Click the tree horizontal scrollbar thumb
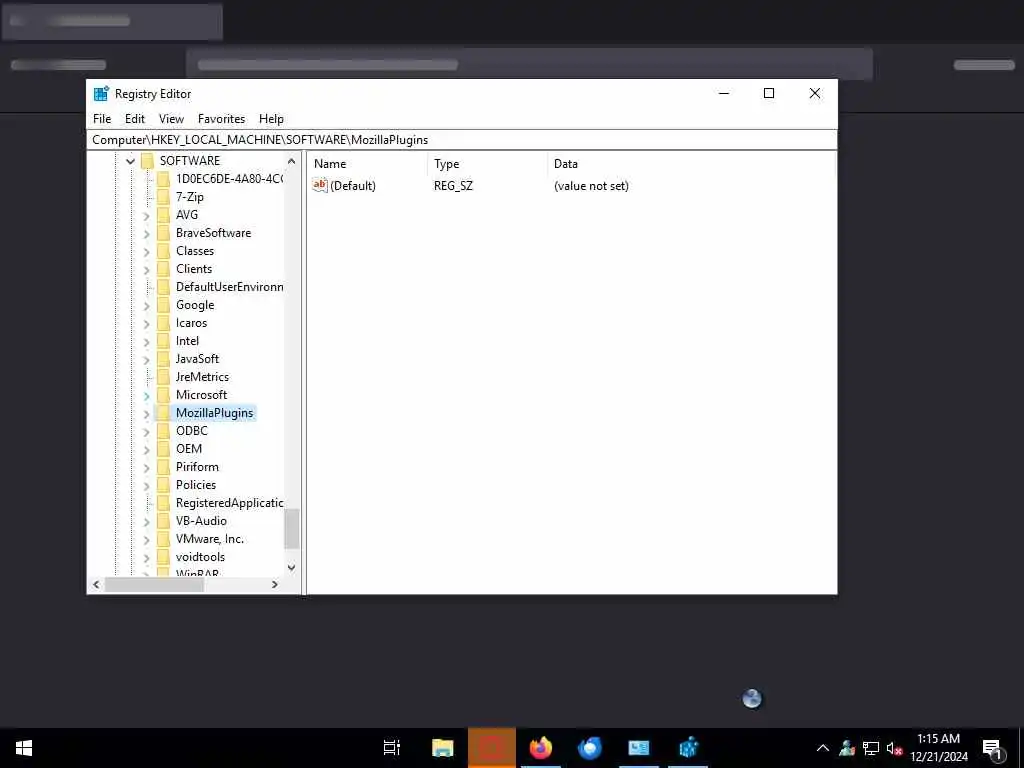 pos(154,584)
